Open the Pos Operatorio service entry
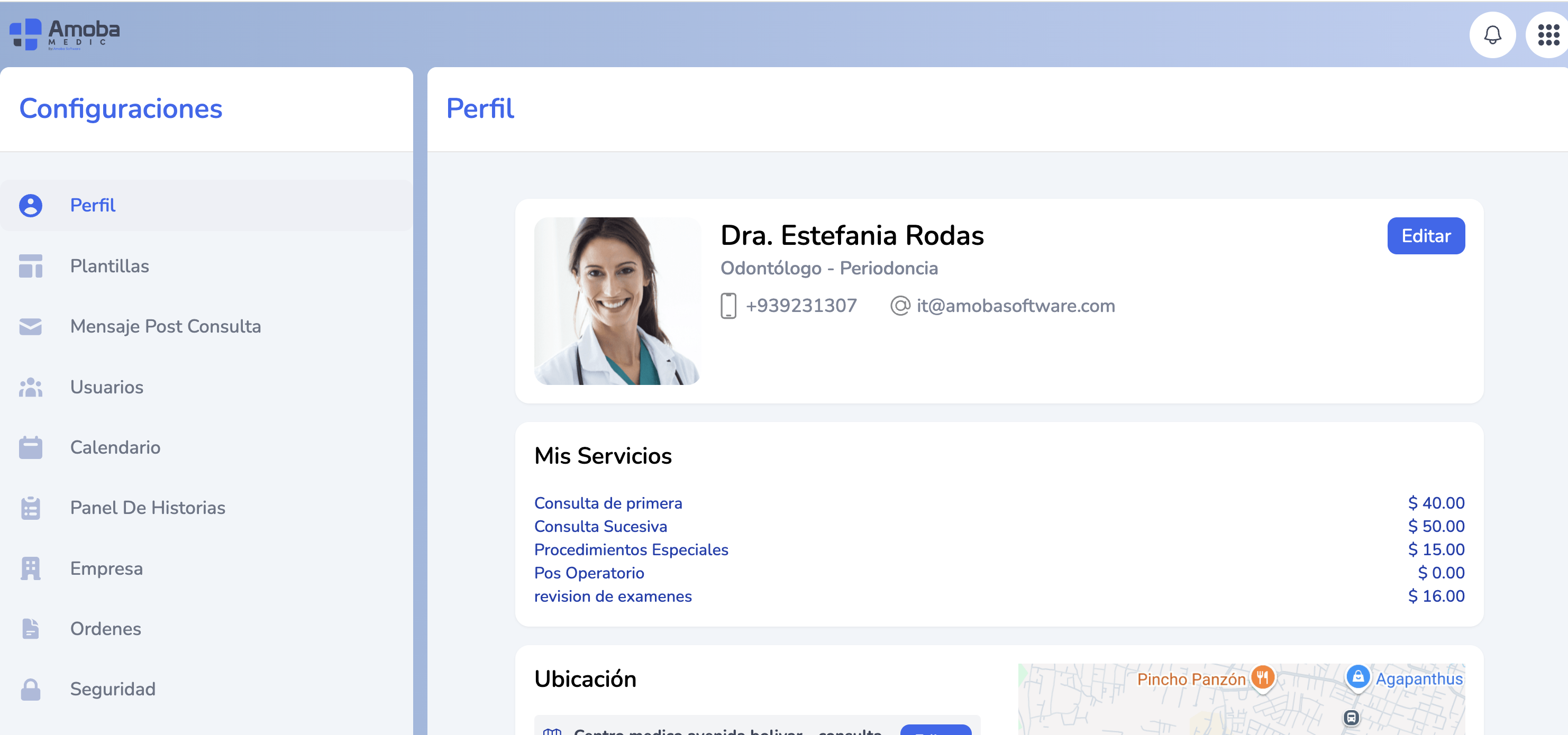Screen dimensions: 1568x735 tap(589, 573)
